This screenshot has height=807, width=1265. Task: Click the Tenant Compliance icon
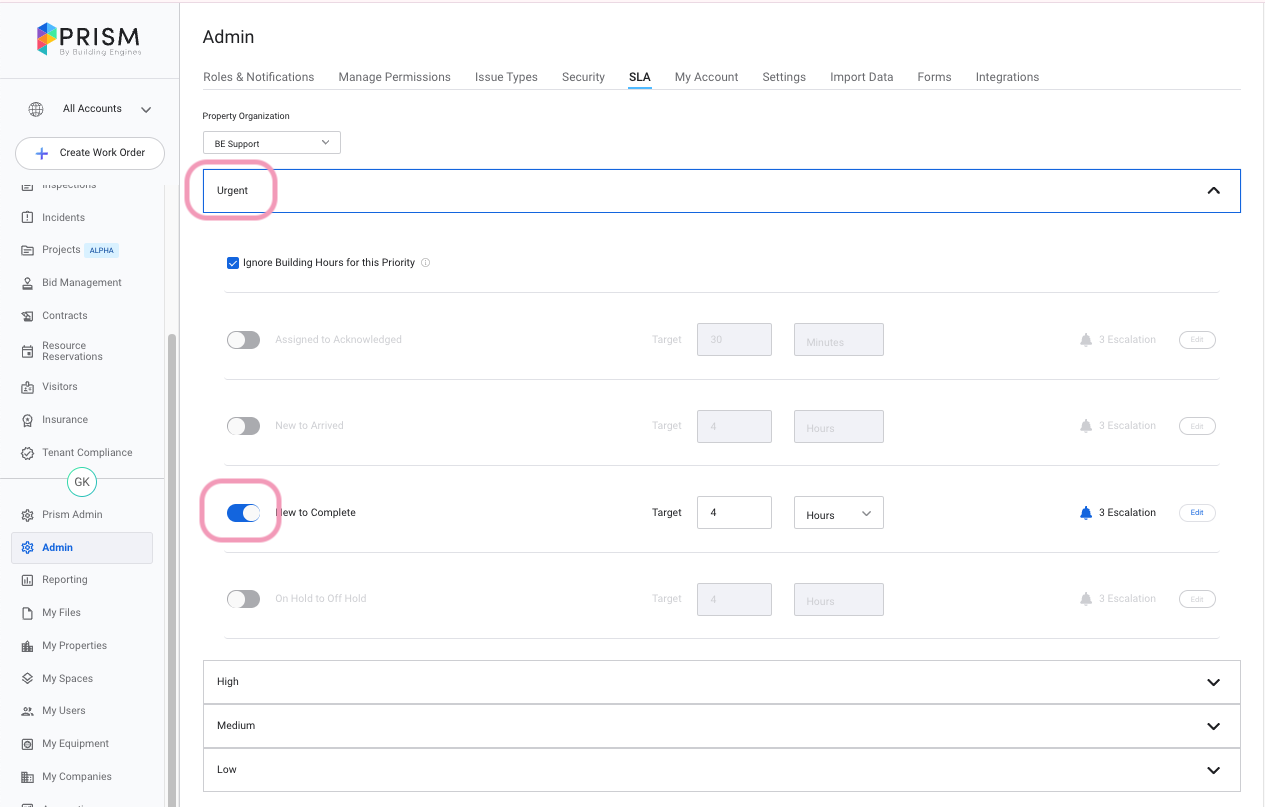click(x=28, y=453)
